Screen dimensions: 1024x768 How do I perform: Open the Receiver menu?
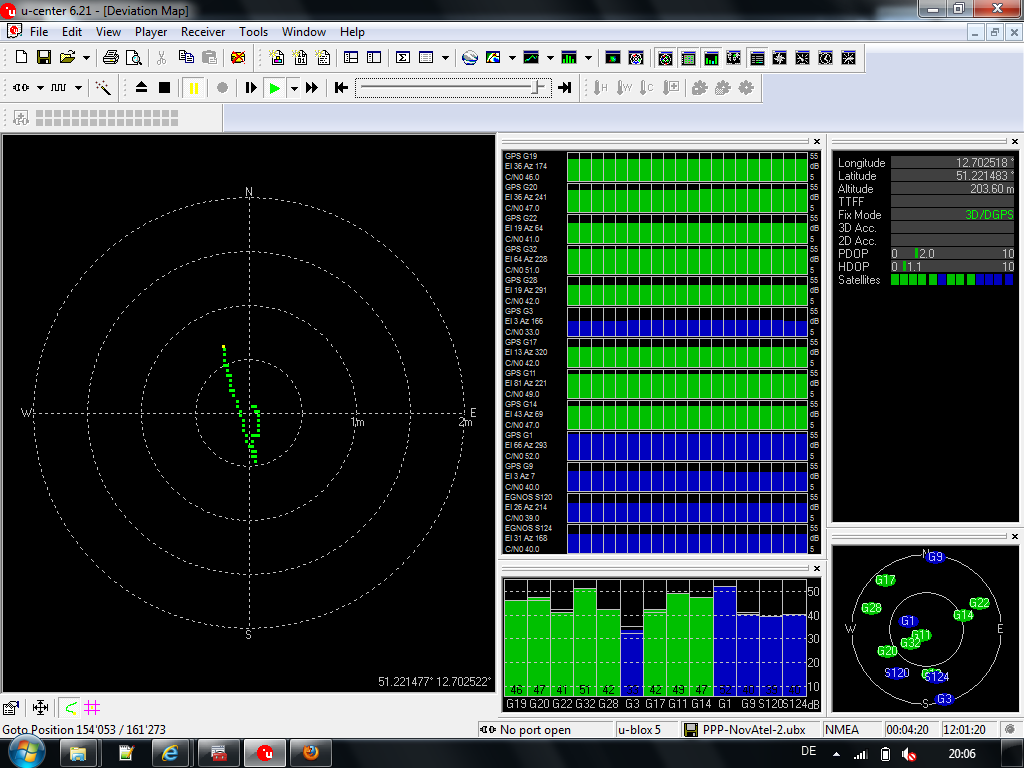pos(203,32)
